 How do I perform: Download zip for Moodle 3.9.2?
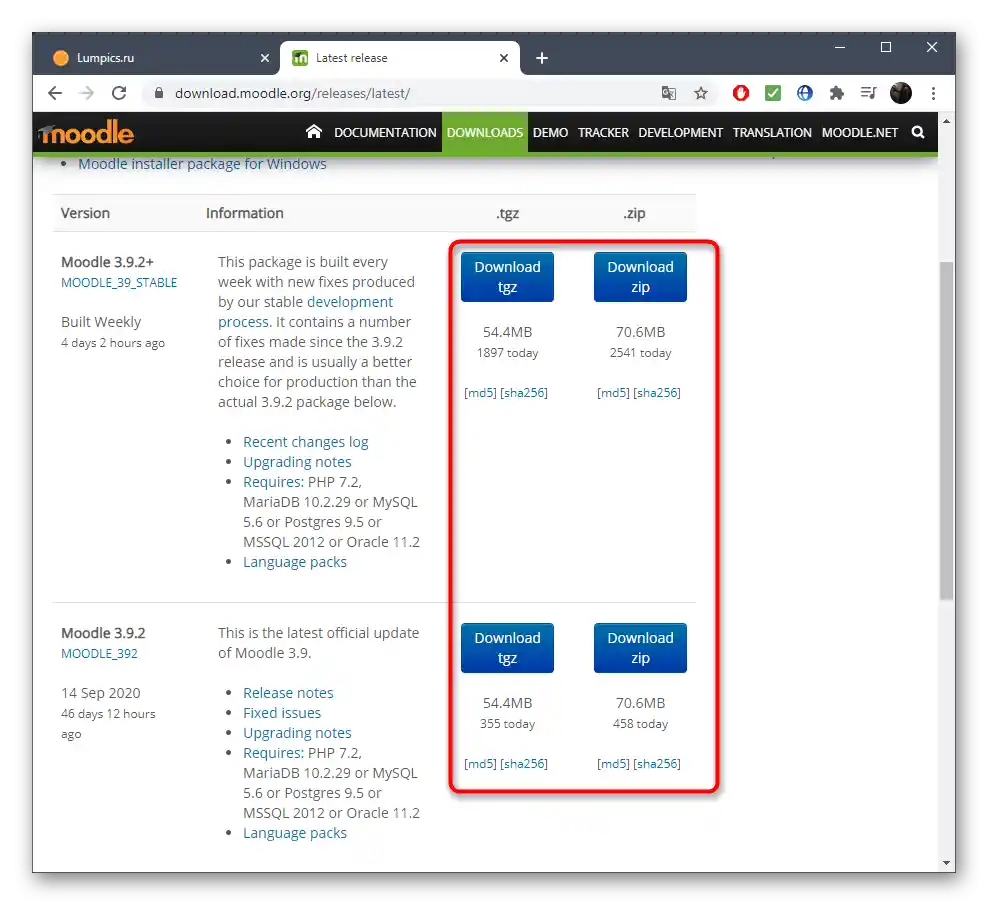640,648
